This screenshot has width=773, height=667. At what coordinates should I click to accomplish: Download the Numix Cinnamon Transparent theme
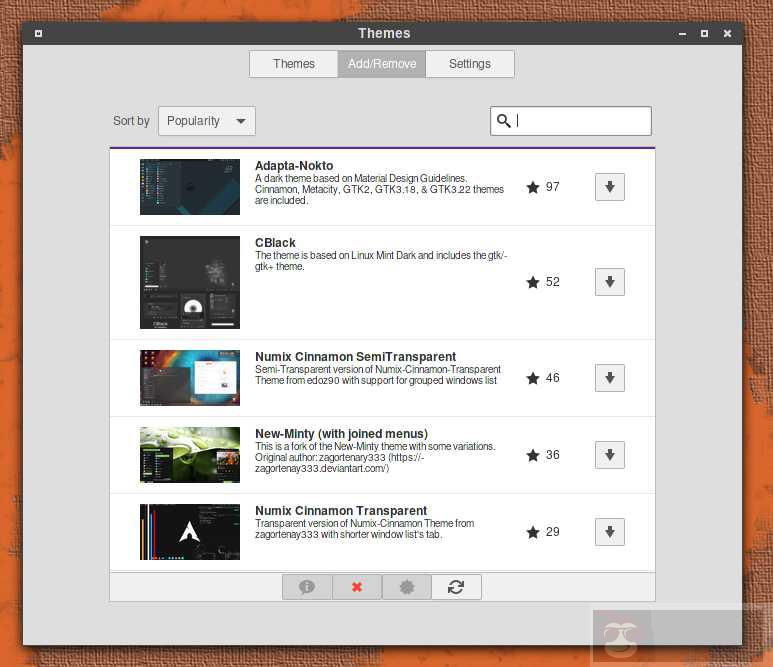click(x=609, y=531)
